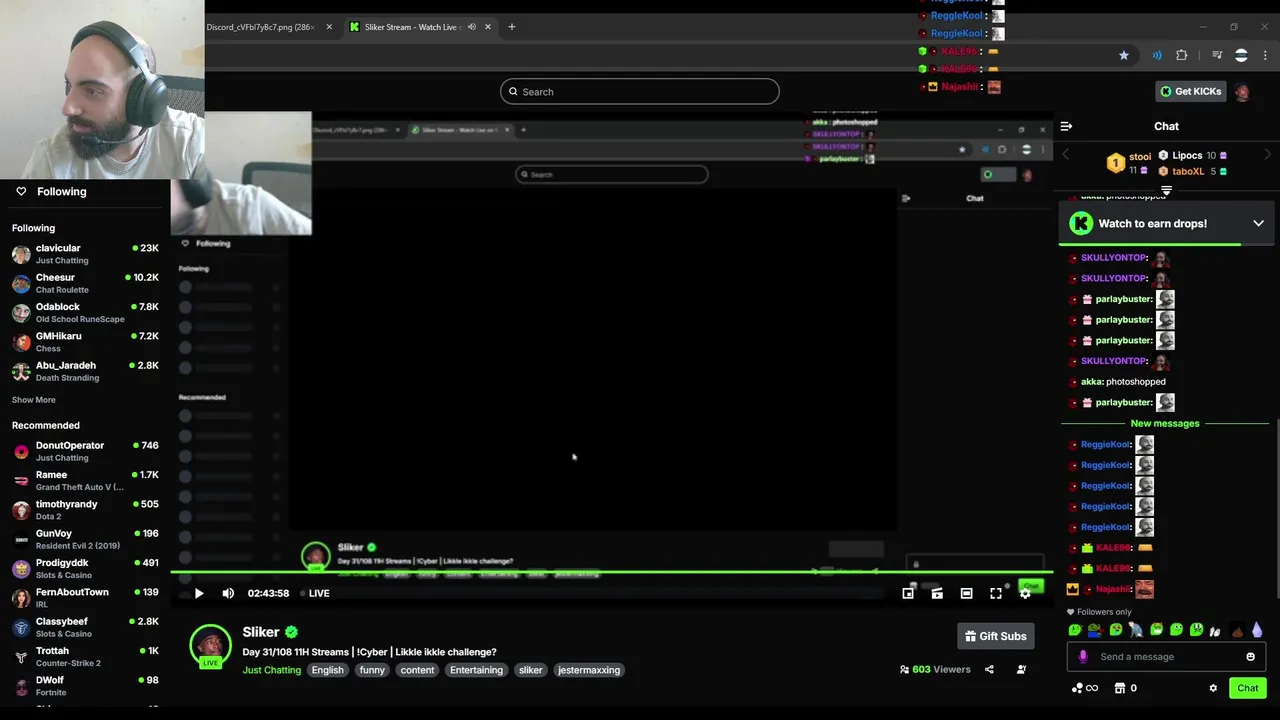Viewport: 1280px width, 720px height.
Task: Open browser media control icon
Action: (x=1217, y=55)
